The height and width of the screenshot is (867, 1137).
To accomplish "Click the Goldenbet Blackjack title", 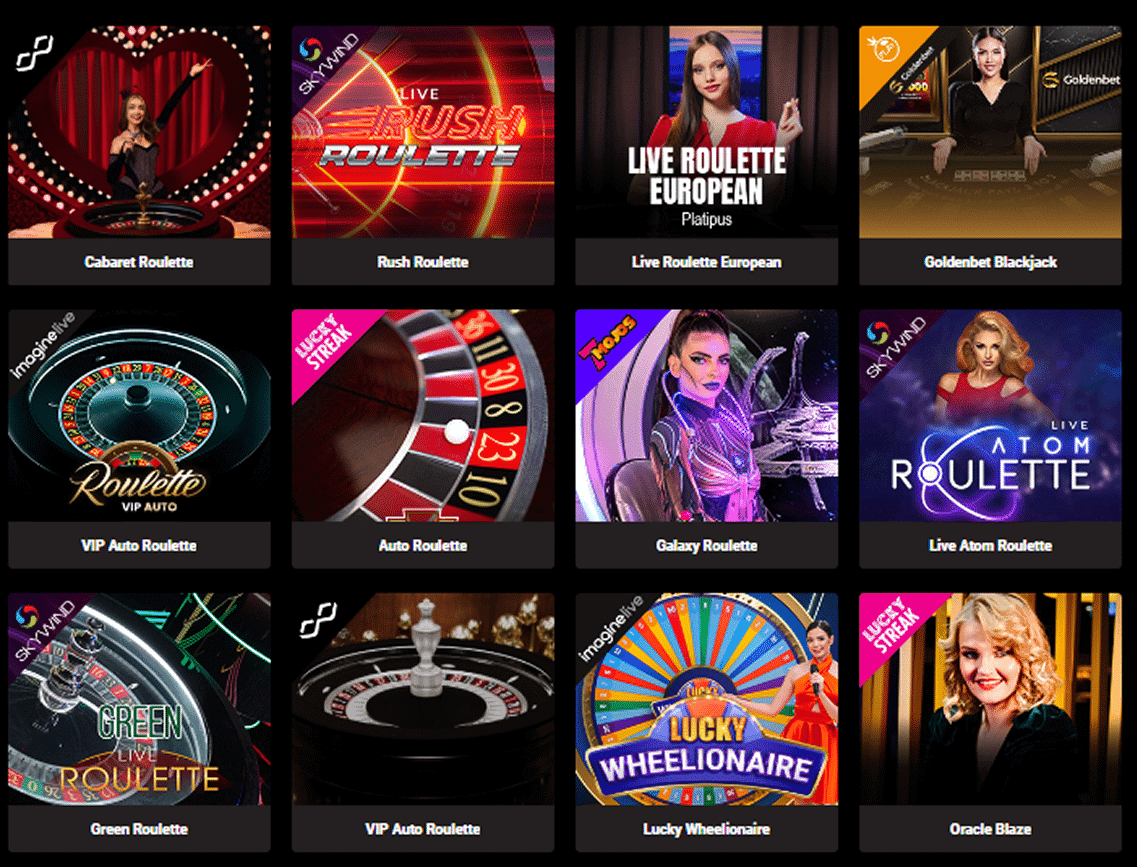I will pyautogui.click(x=991, y=262).
